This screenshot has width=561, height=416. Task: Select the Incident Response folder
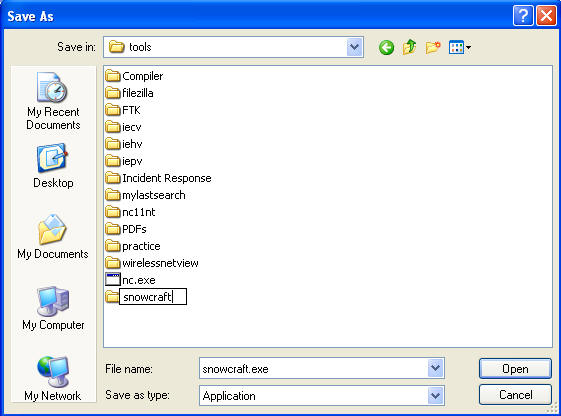tap(158, 178)
